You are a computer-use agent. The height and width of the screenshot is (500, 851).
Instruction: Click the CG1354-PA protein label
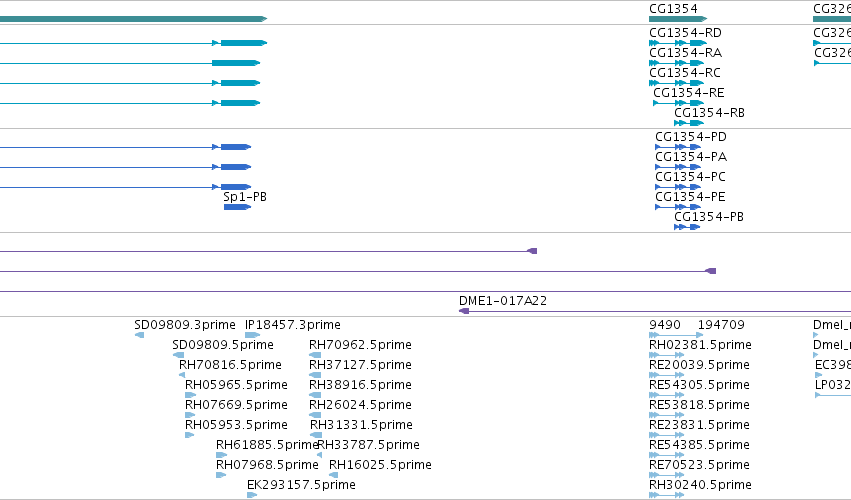pyautogui.click(x=691, y=157)
